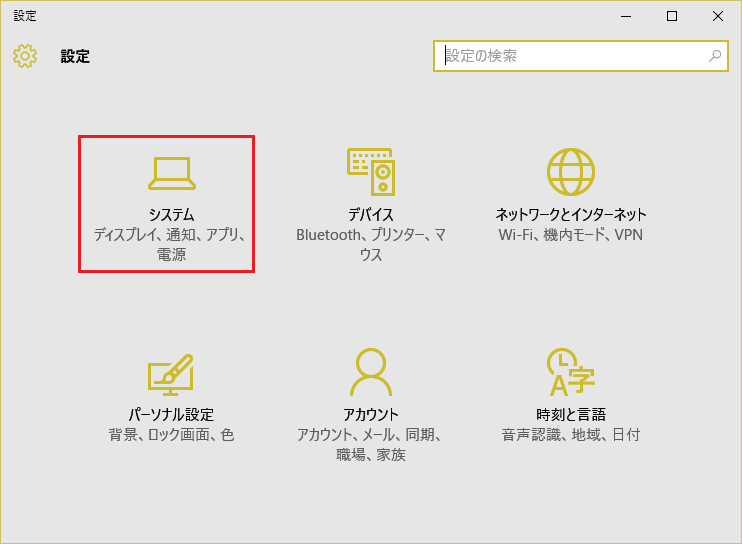Minimize the 設定 window
Image resolution: width=742 pixels, height=544 pixels.
(626, 15)
